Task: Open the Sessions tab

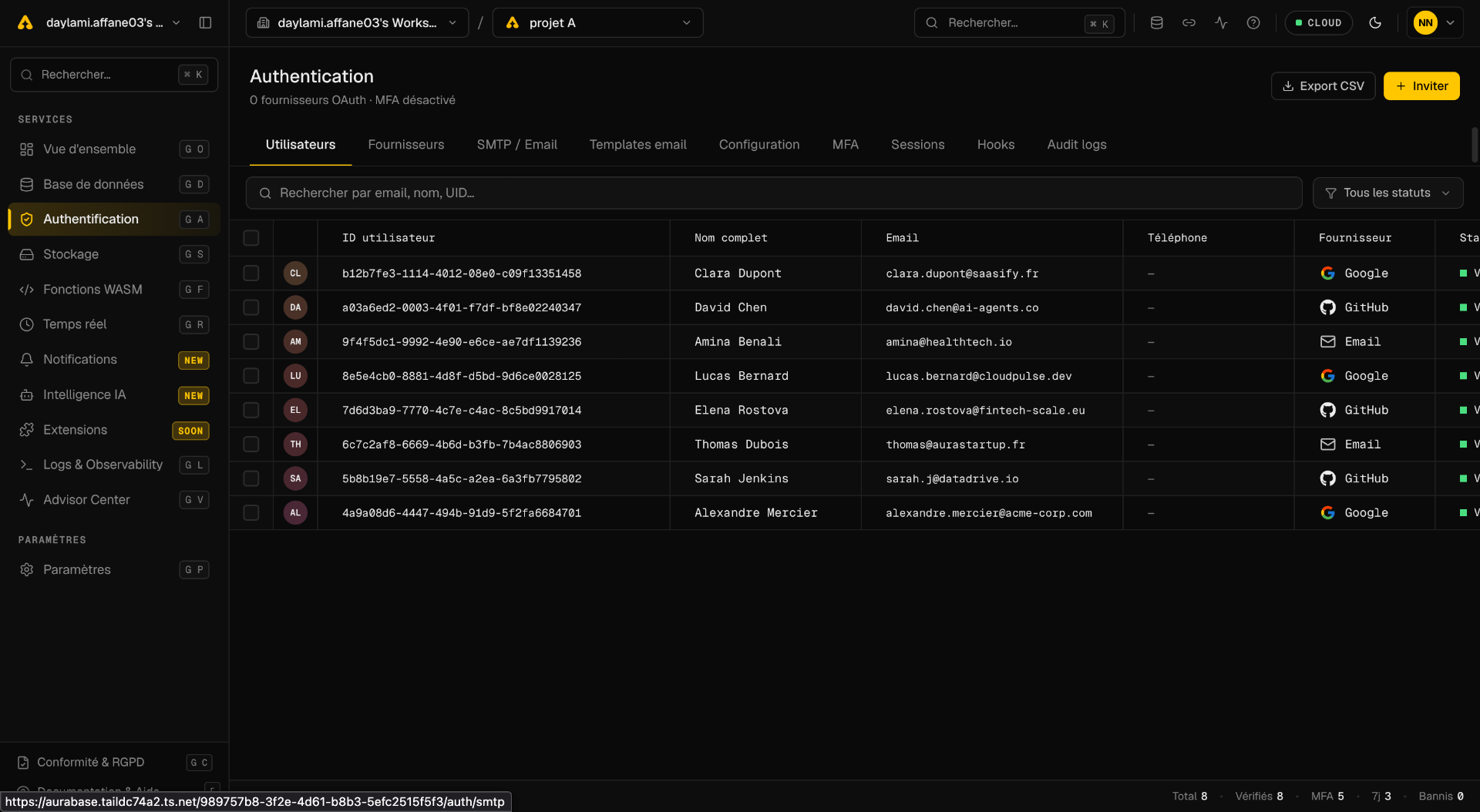Action: pyautogui.click(x=917, y=145)
